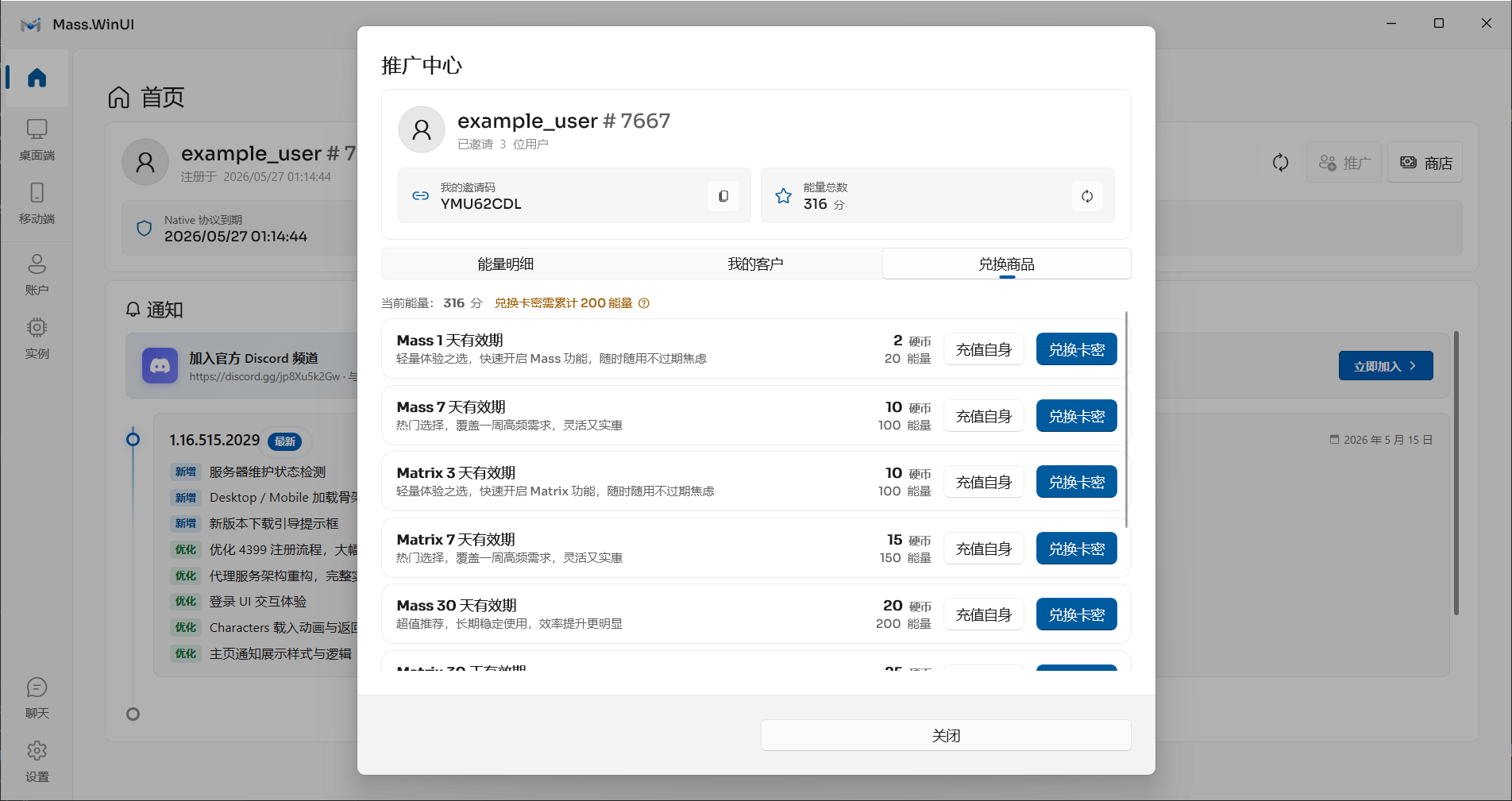Viewport: 1512px width, 801px height.
Task: Click the date 2026 年 5 月 15 日
Action: point(1388,440)
